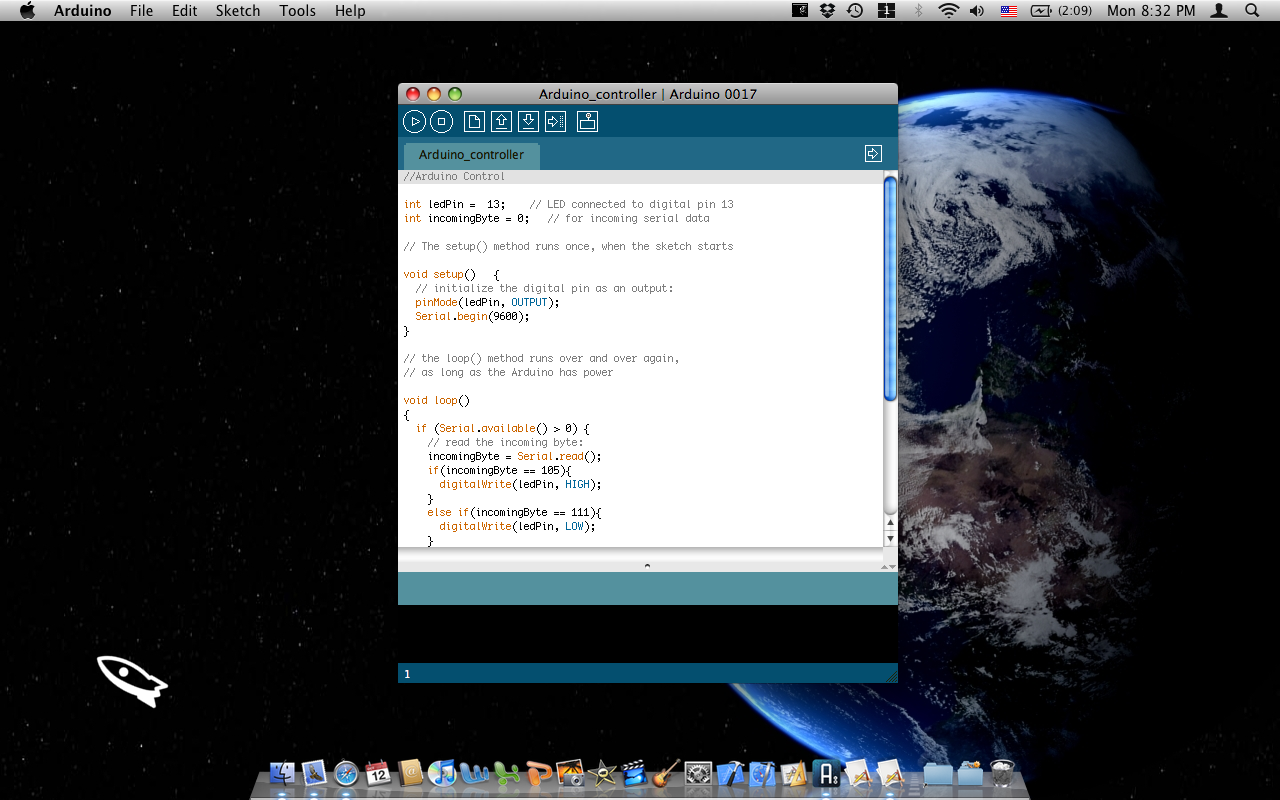Open System Preferences from the Dock

pyautogui.click(x=698, y=773)
